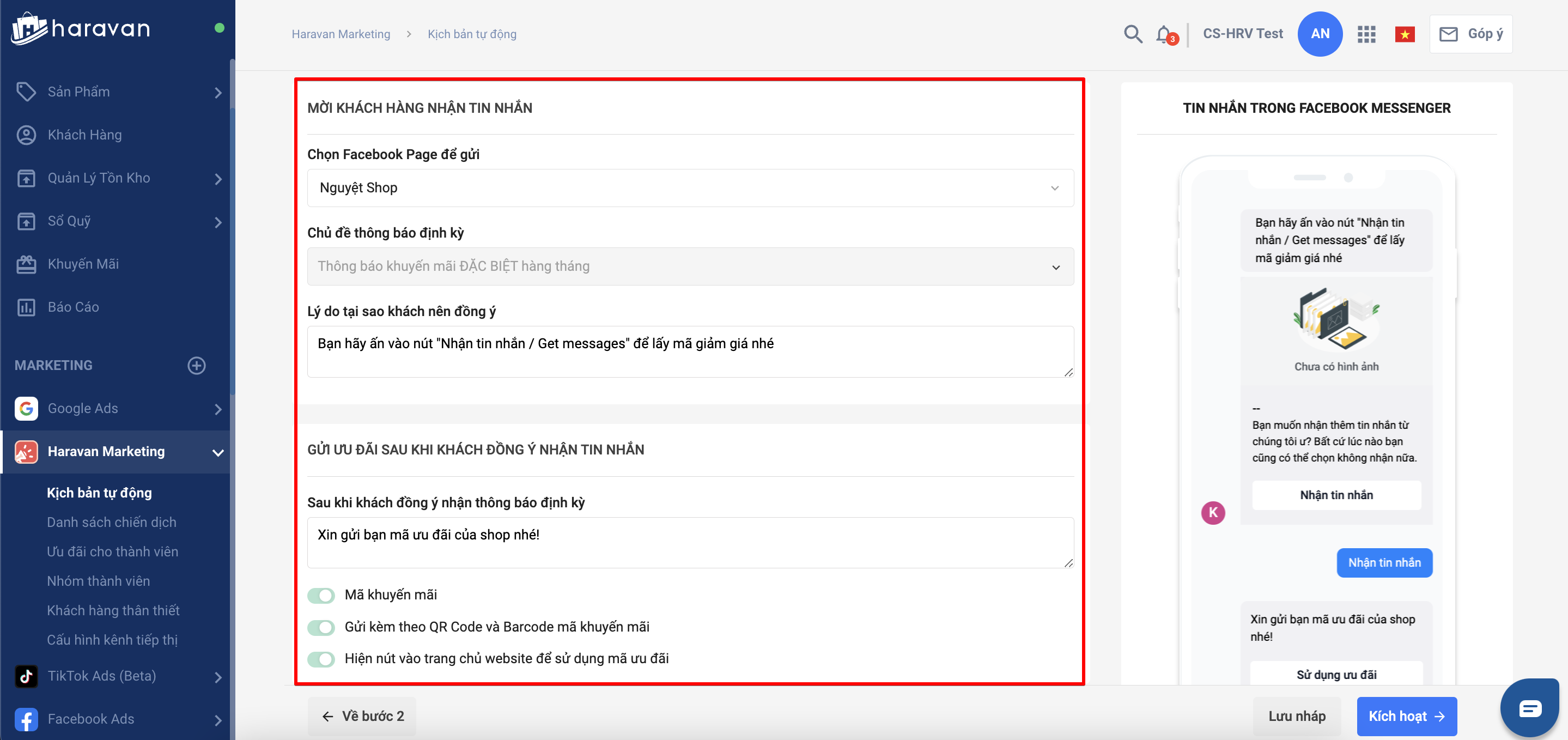The height and width of the screenshot is (740, 1568).
Task: Expand Quản Lý Tồn Kho chevron
Action: point(218,179)
